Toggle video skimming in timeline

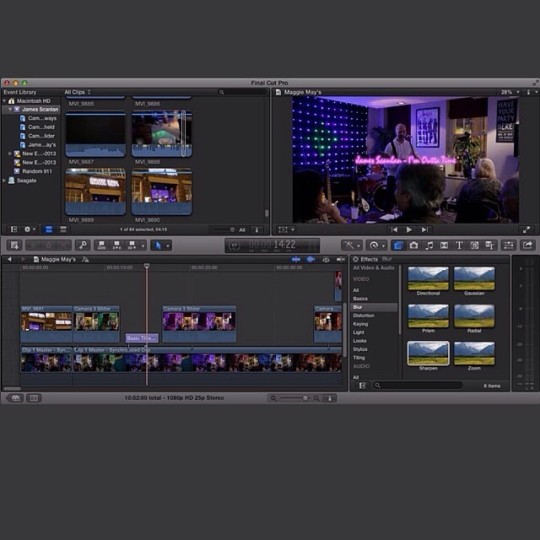(x=296, y=259)
